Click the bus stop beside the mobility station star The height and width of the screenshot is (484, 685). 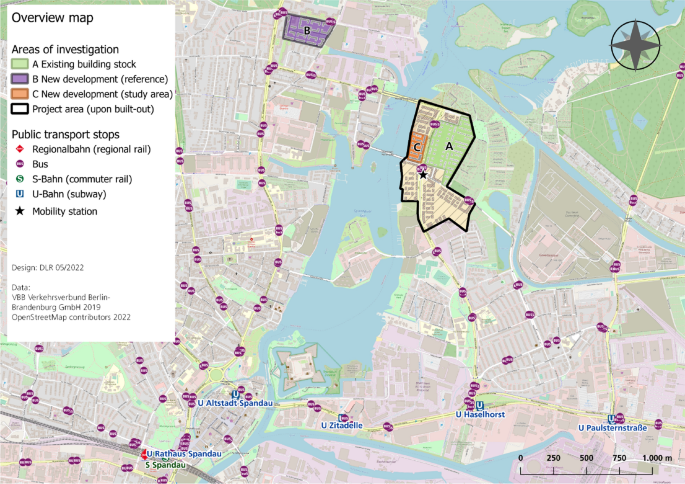coord(422,168)
